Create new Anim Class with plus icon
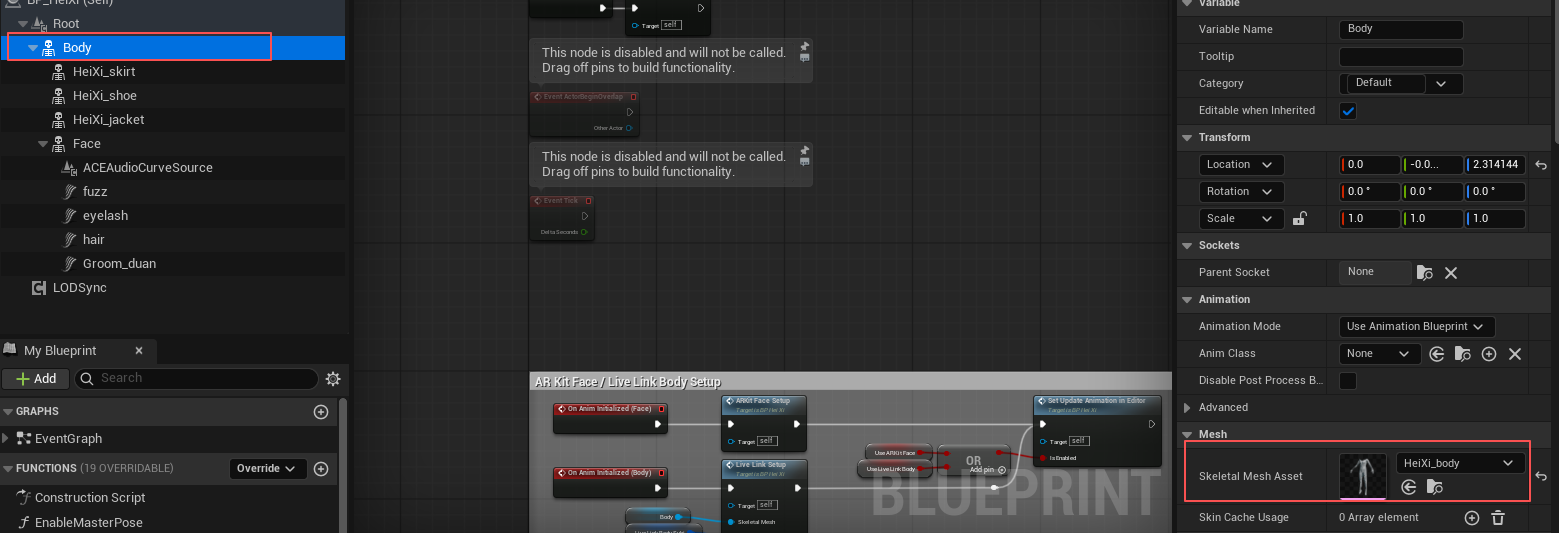Image resolution: width=1559 pixels, height=533 pixels. 1489,354
